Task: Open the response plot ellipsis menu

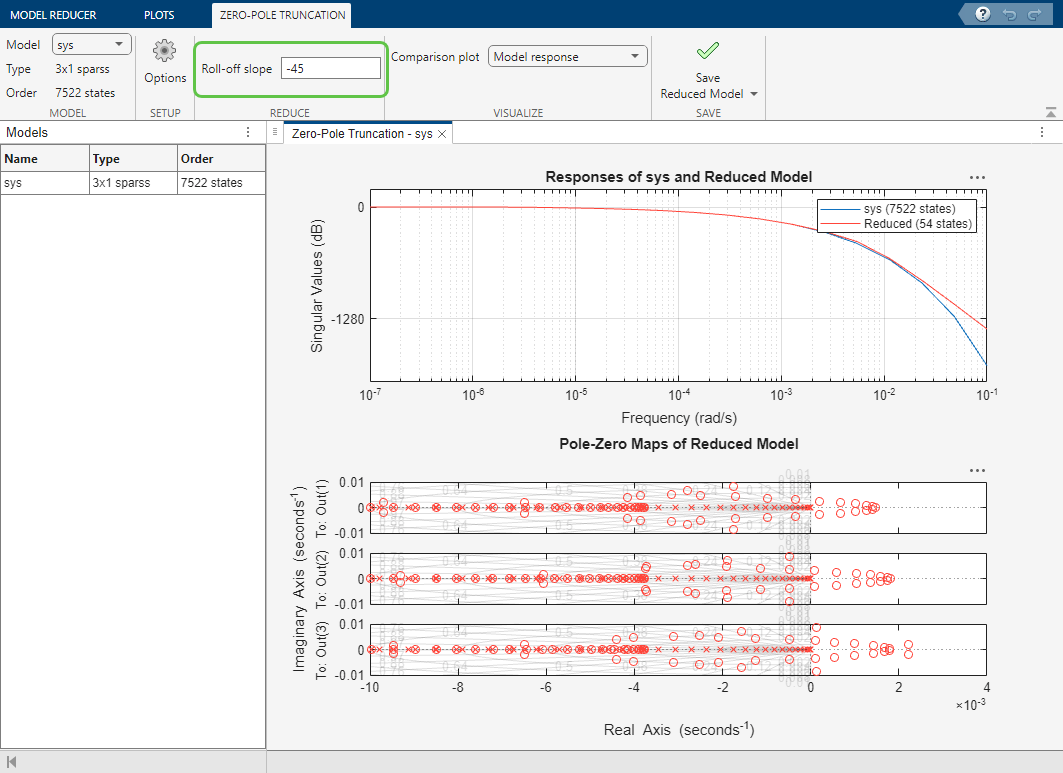Action: [x=977, y=177]
